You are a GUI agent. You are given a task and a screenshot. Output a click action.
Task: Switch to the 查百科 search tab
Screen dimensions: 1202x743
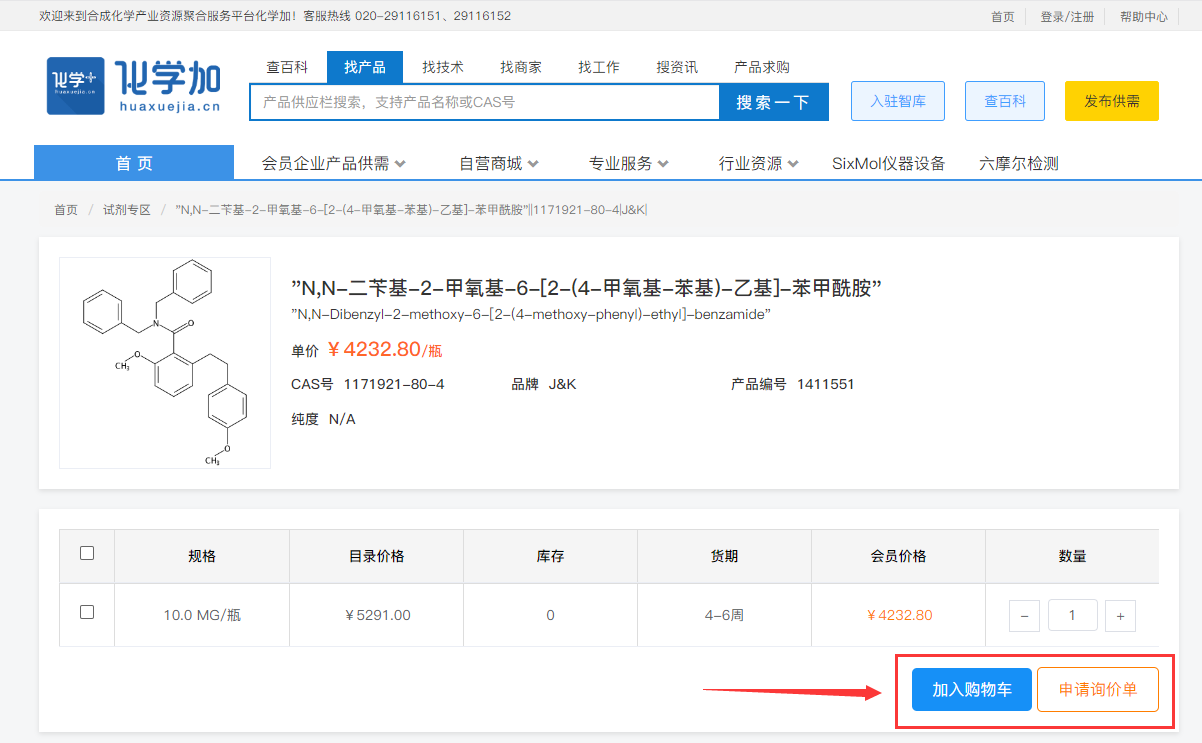pyautogui.click(x=287, y=67)
